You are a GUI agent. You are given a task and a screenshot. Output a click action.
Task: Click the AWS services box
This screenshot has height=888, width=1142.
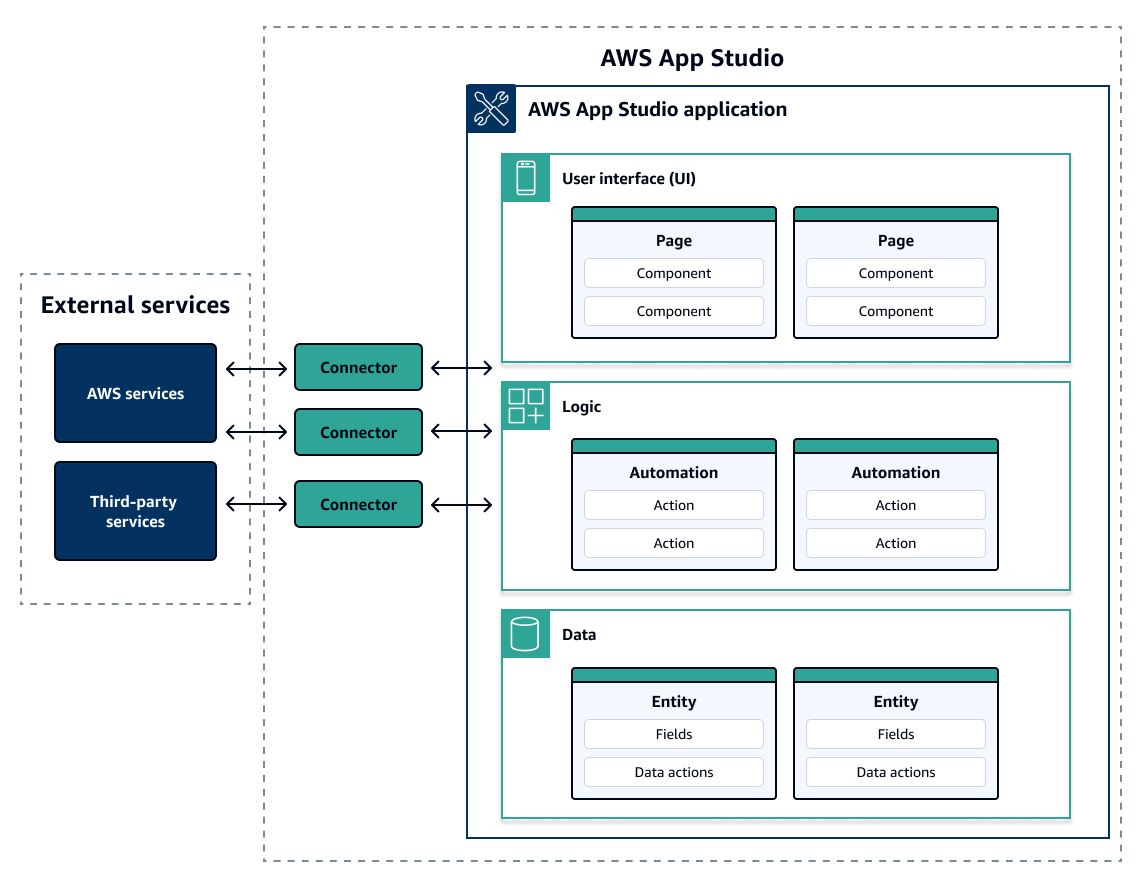135,393
